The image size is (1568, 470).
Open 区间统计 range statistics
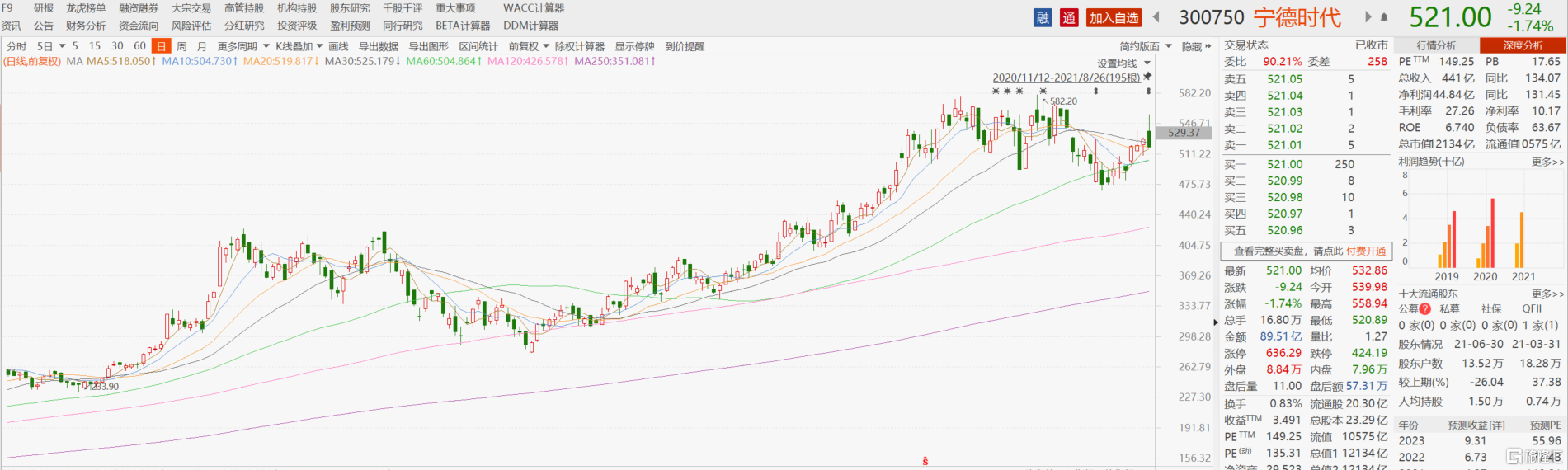(x=478, y=47)
